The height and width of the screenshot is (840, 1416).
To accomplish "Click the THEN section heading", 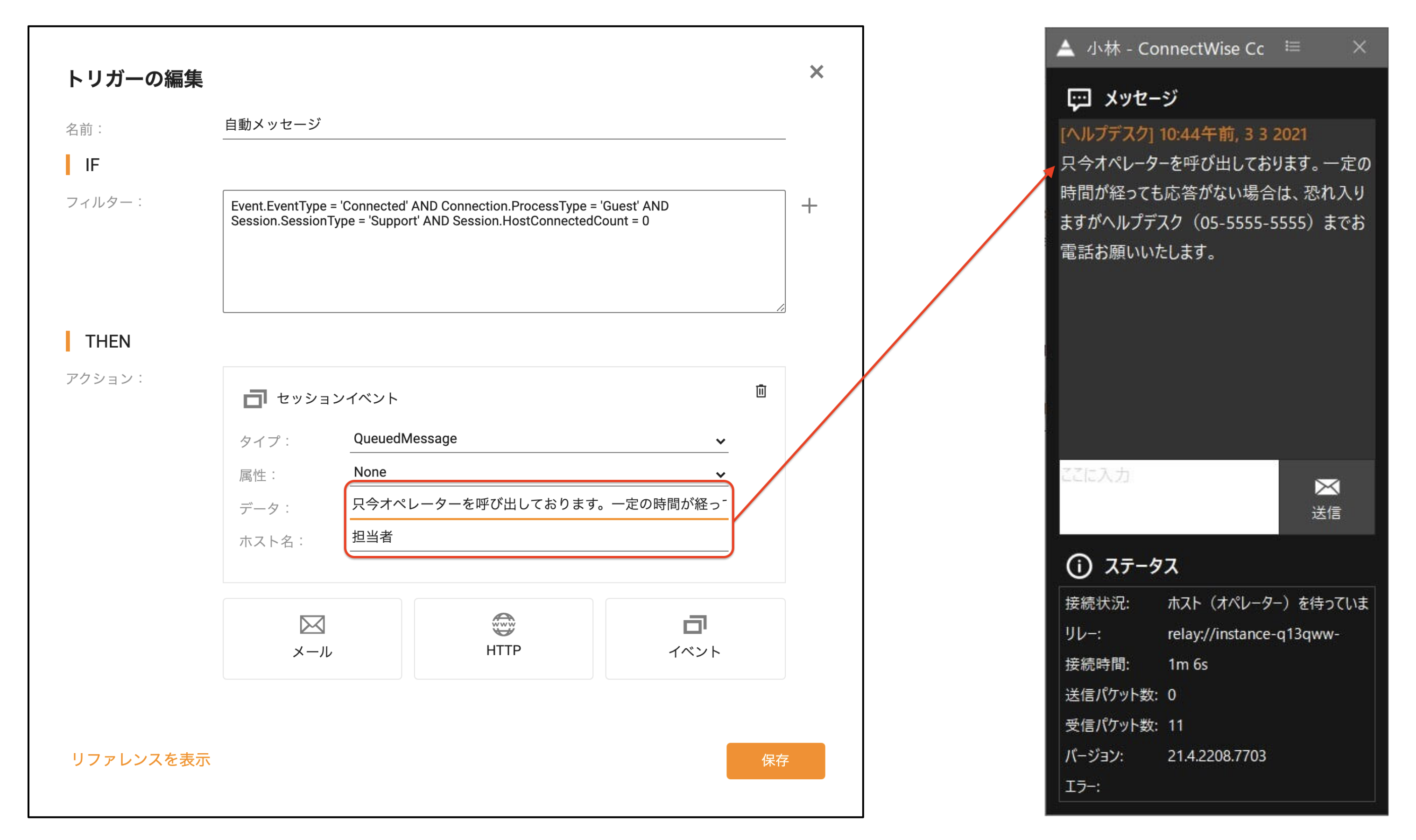I will [x=107, y=342].
